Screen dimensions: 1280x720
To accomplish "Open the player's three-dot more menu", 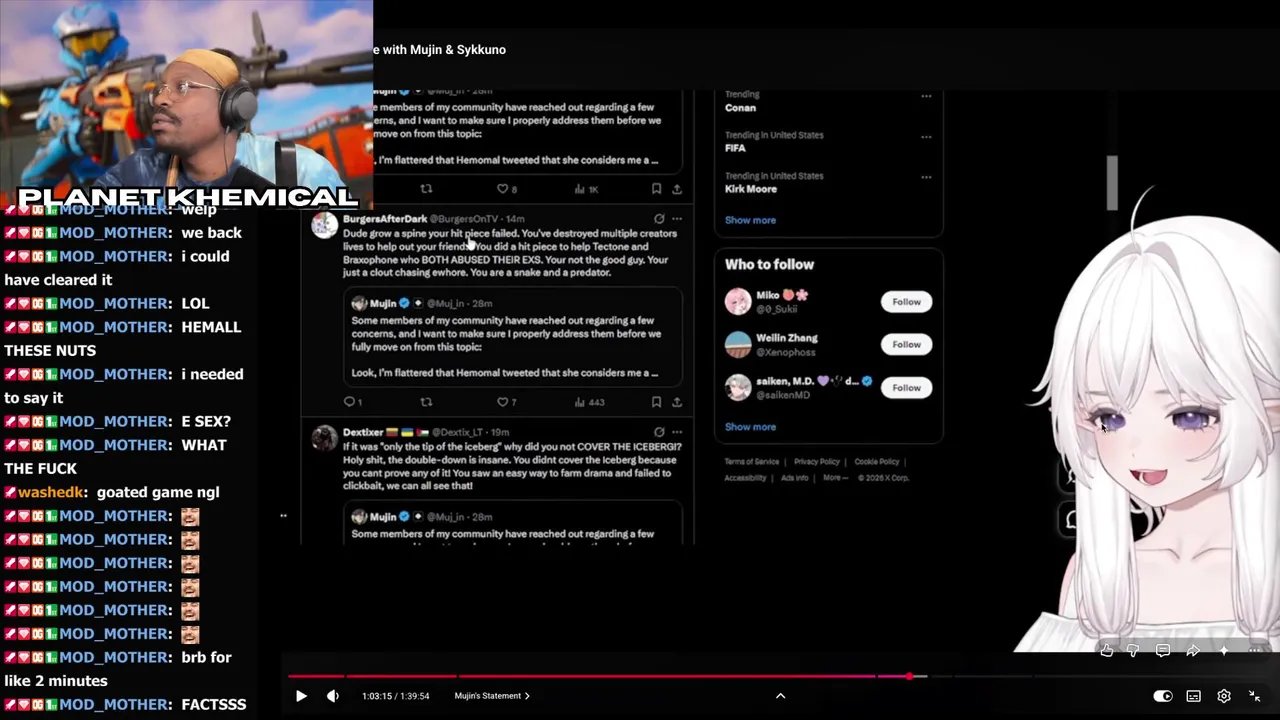I will point(1255,651).
